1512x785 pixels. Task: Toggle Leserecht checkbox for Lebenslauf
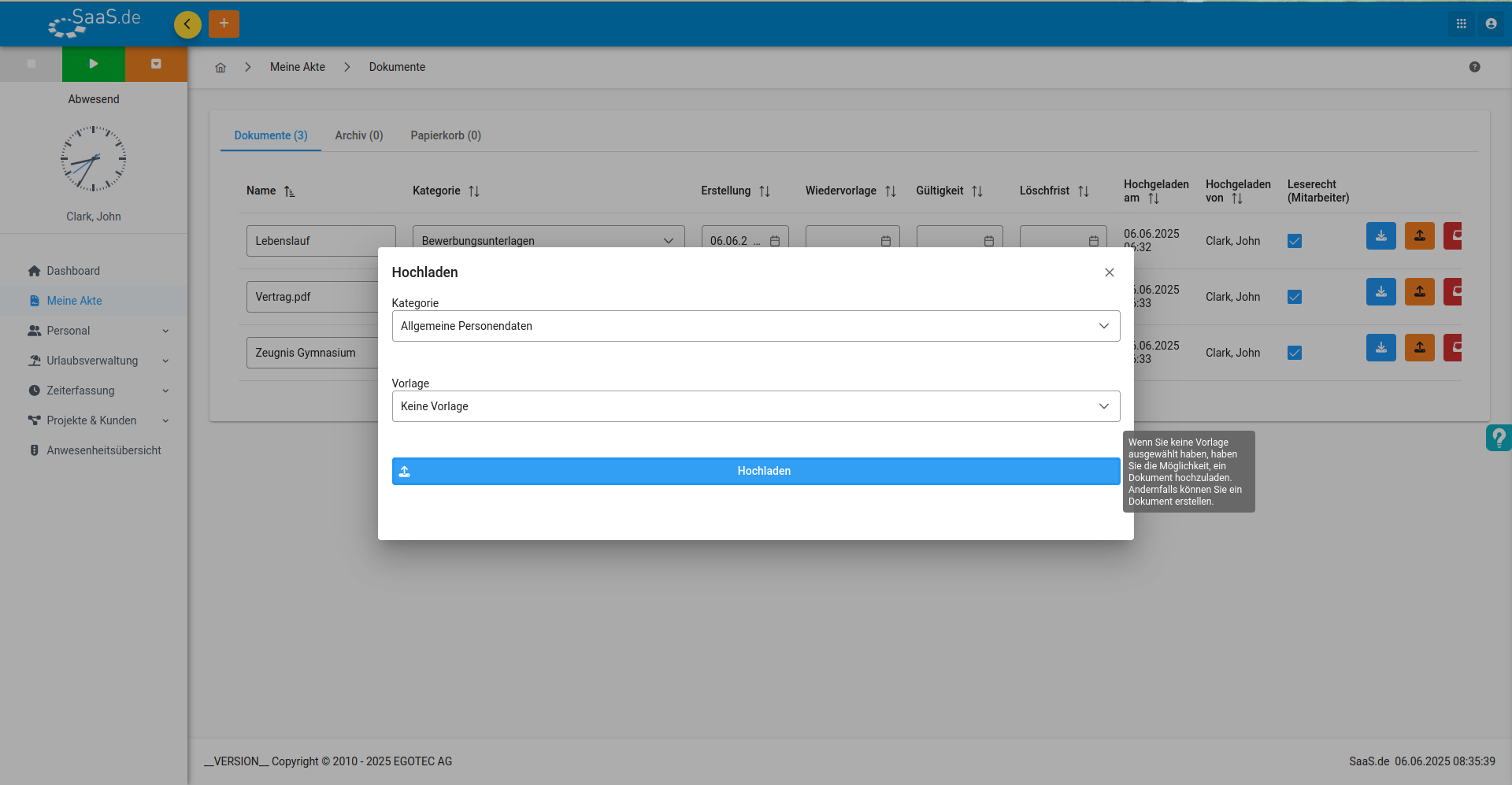[1295, 241]
